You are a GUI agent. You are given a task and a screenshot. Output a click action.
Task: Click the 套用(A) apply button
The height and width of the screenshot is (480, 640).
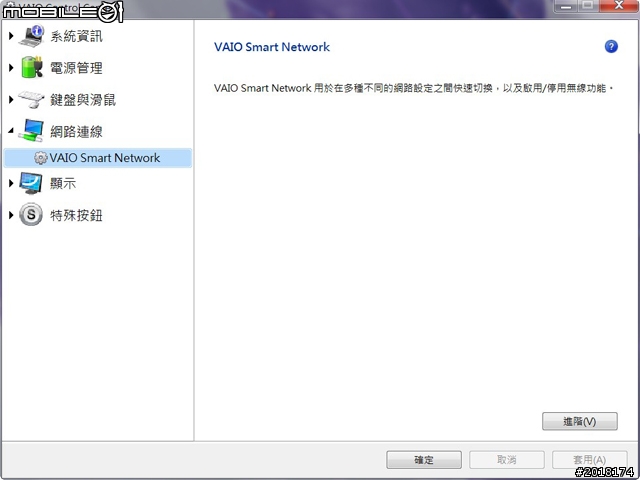[x=589, y=460]
